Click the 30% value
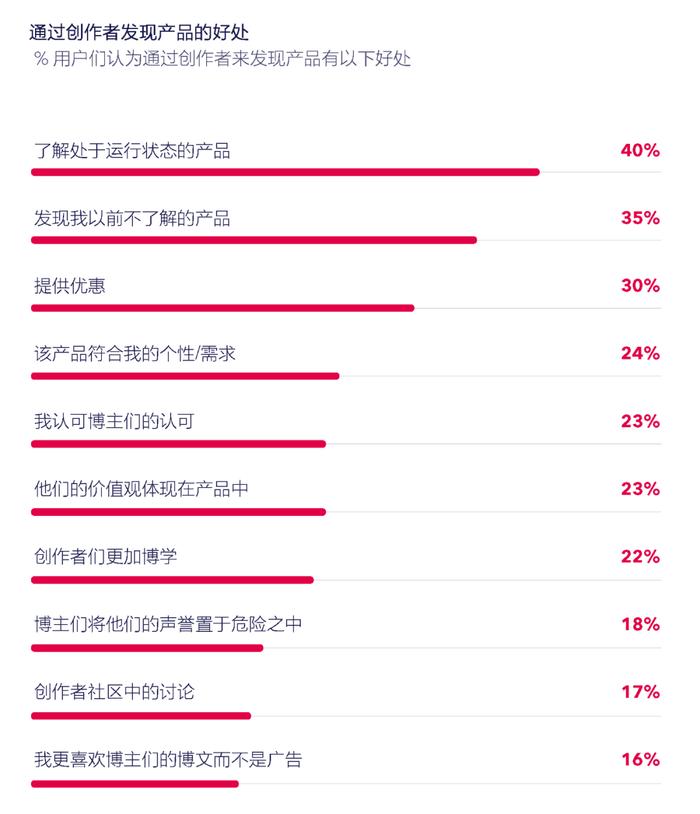 pos(640,286)
